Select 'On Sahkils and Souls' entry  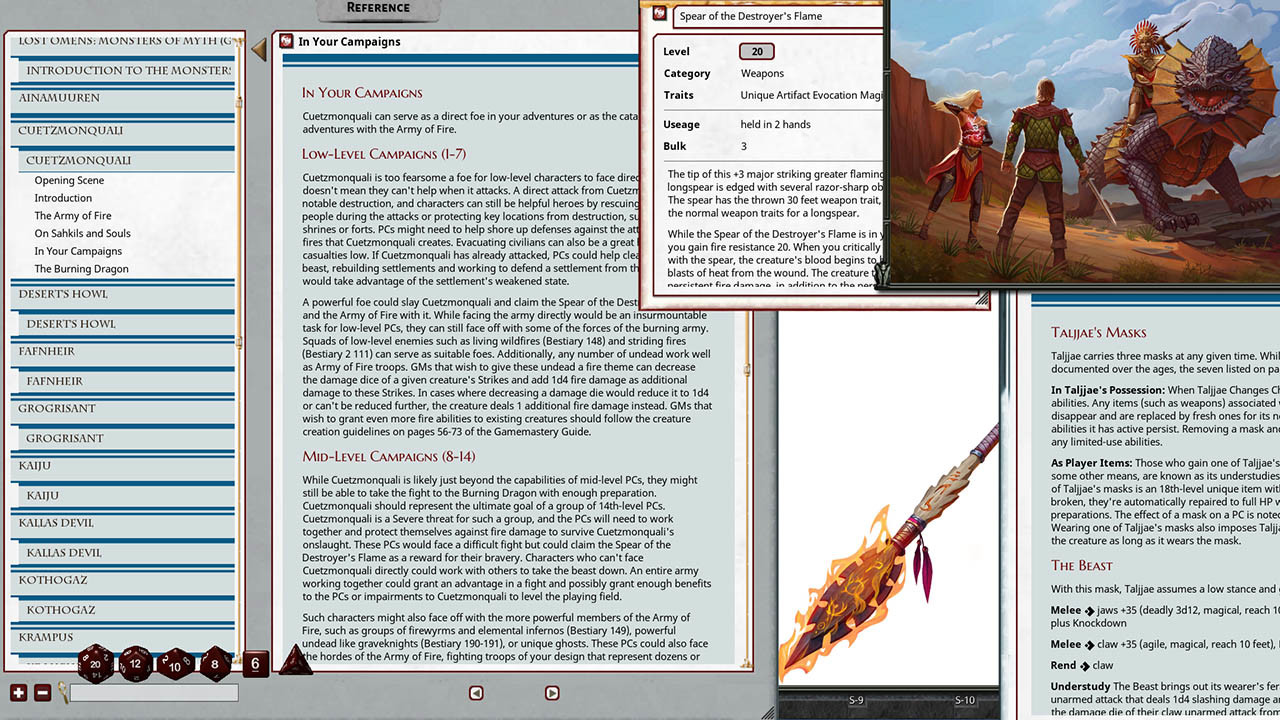click(82, 233)
